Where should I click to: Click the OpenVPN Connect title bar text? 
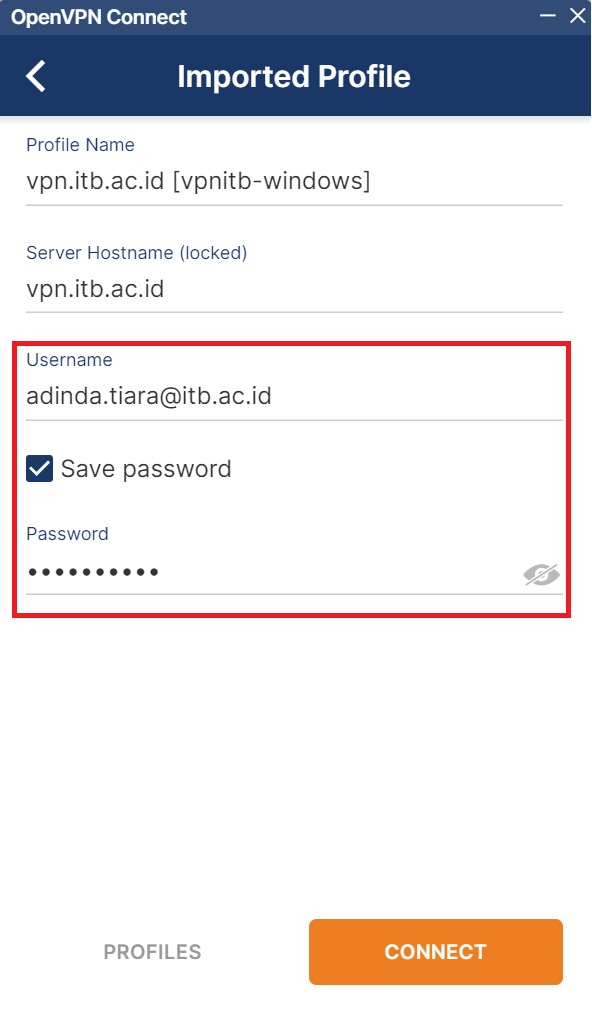pyautogui.click(x=99, y=17)
